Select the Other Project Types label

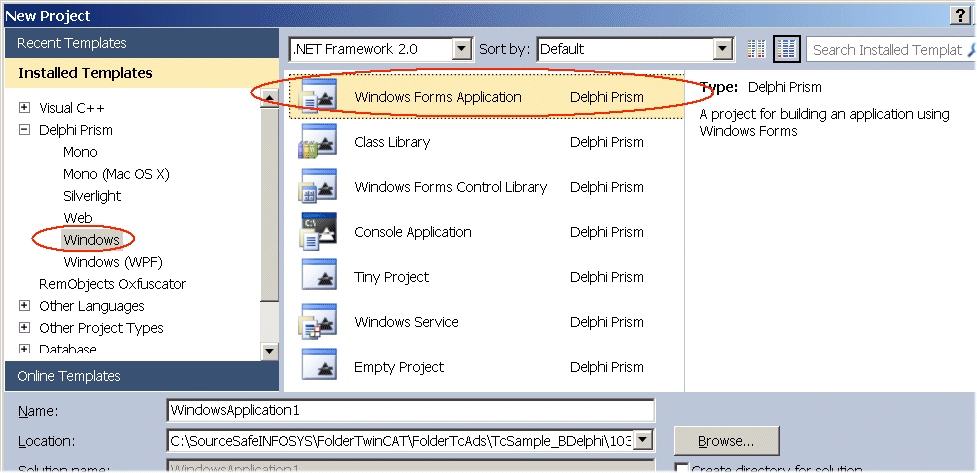pyautogui.click(x=101, y=328)
